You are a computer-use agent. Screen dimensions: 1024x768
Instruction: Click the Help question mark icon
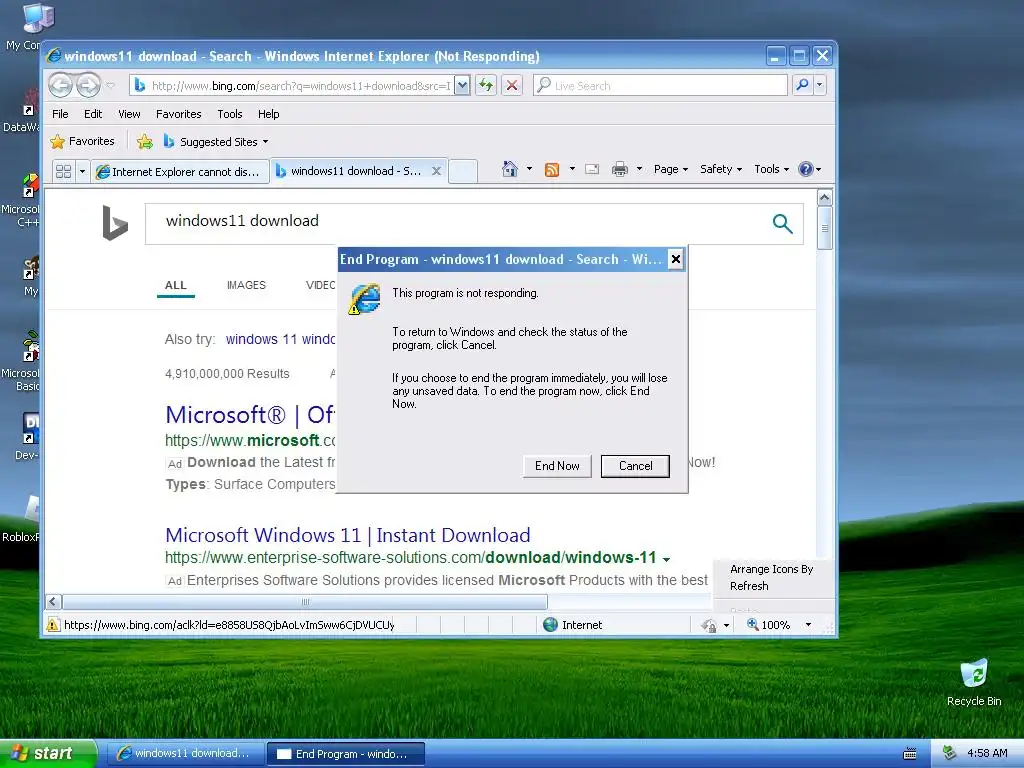click(x=806, y=169)
